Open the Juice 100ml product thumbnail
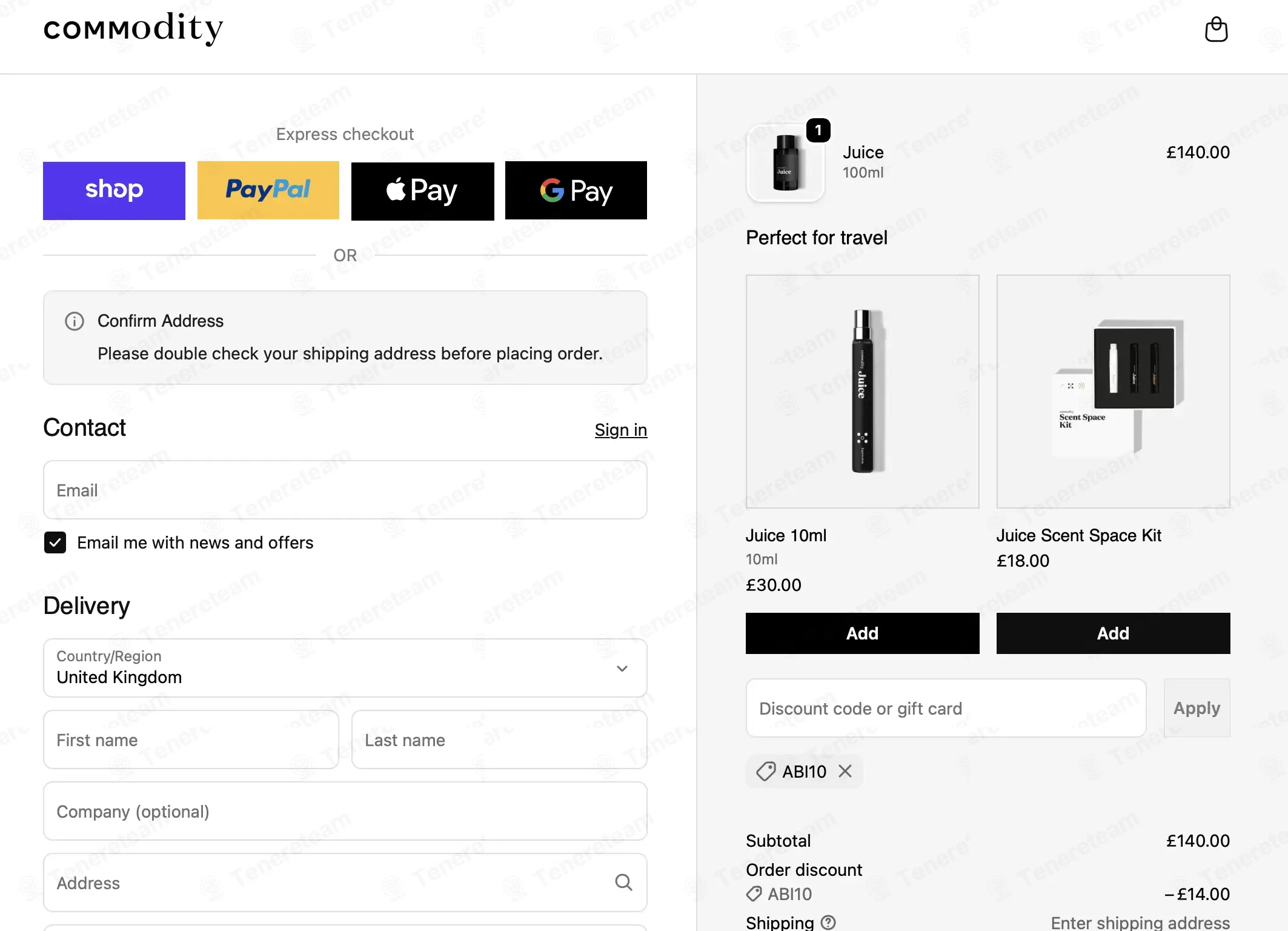The height and width of the screenshot is (931, 1288). (786, 162)
